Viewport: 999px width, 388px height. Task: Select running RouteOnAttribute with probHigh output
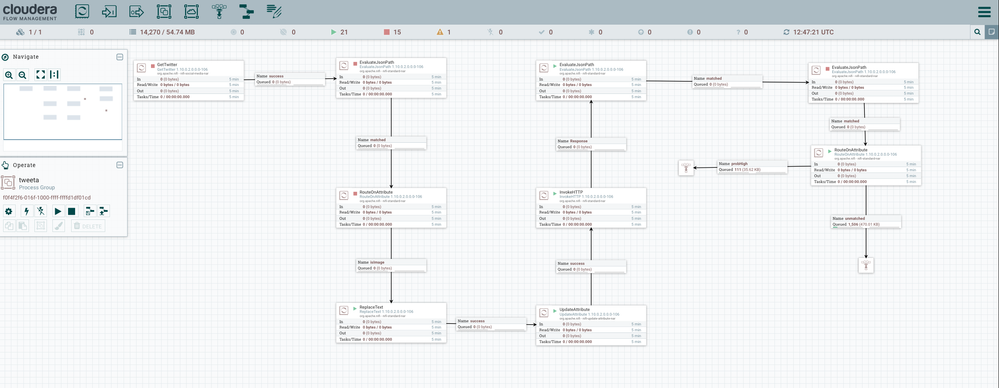point(866,165)
